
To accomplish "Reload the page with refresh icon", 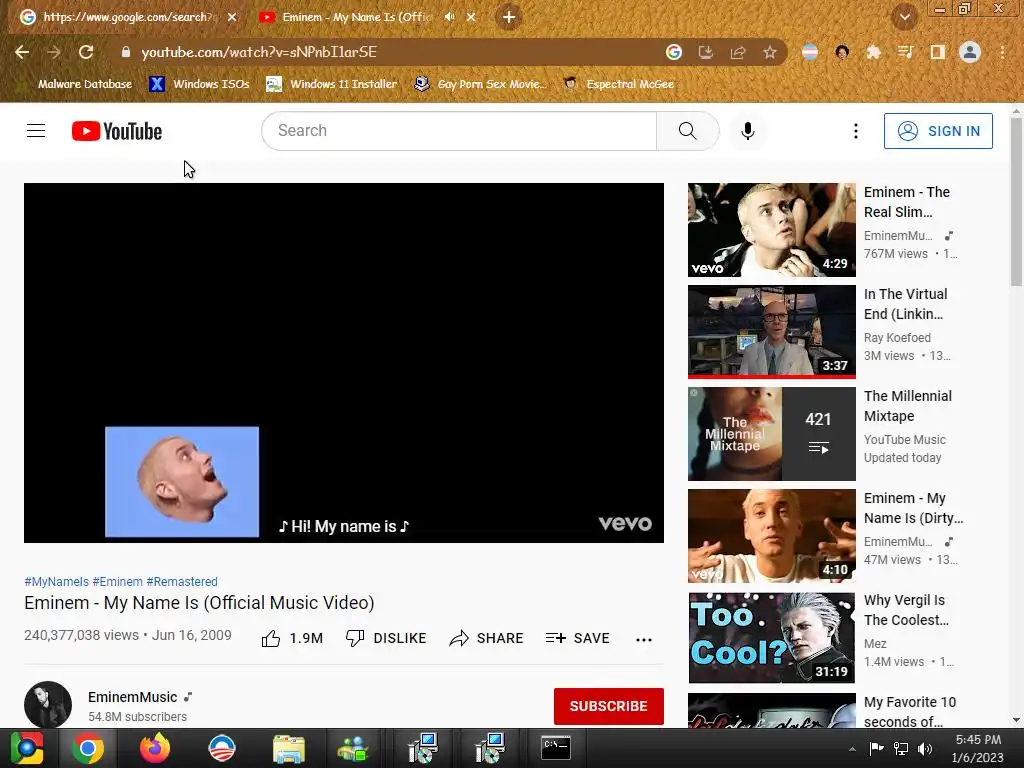I will pyautogui.click(x=86, y=52).
